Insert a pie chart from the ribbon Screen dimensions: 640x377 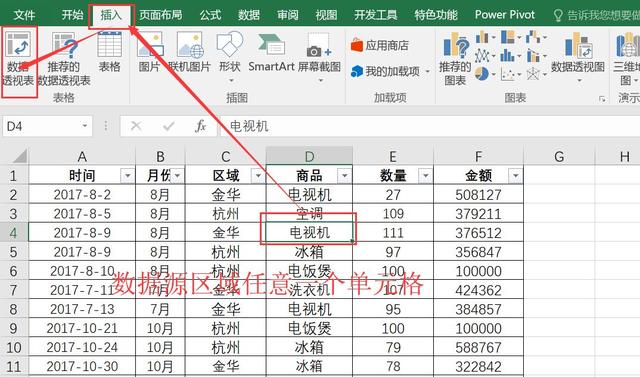click(482, 74)
